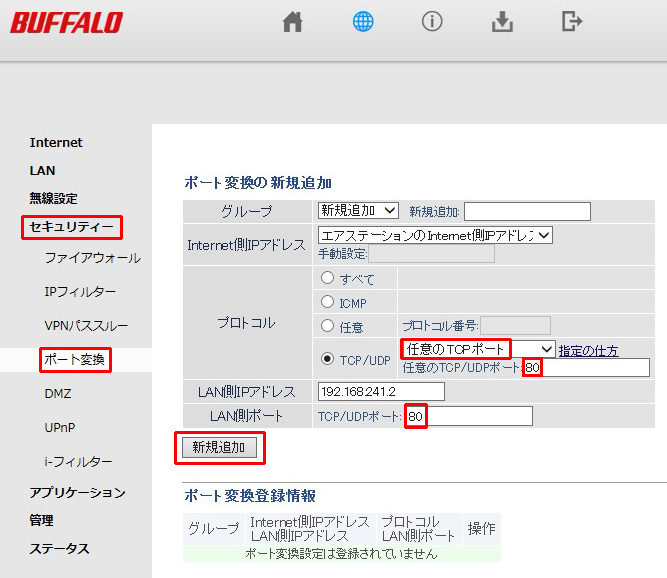Click the information circle icon
The image size is (667, 578).
click(x=432, y=22)
